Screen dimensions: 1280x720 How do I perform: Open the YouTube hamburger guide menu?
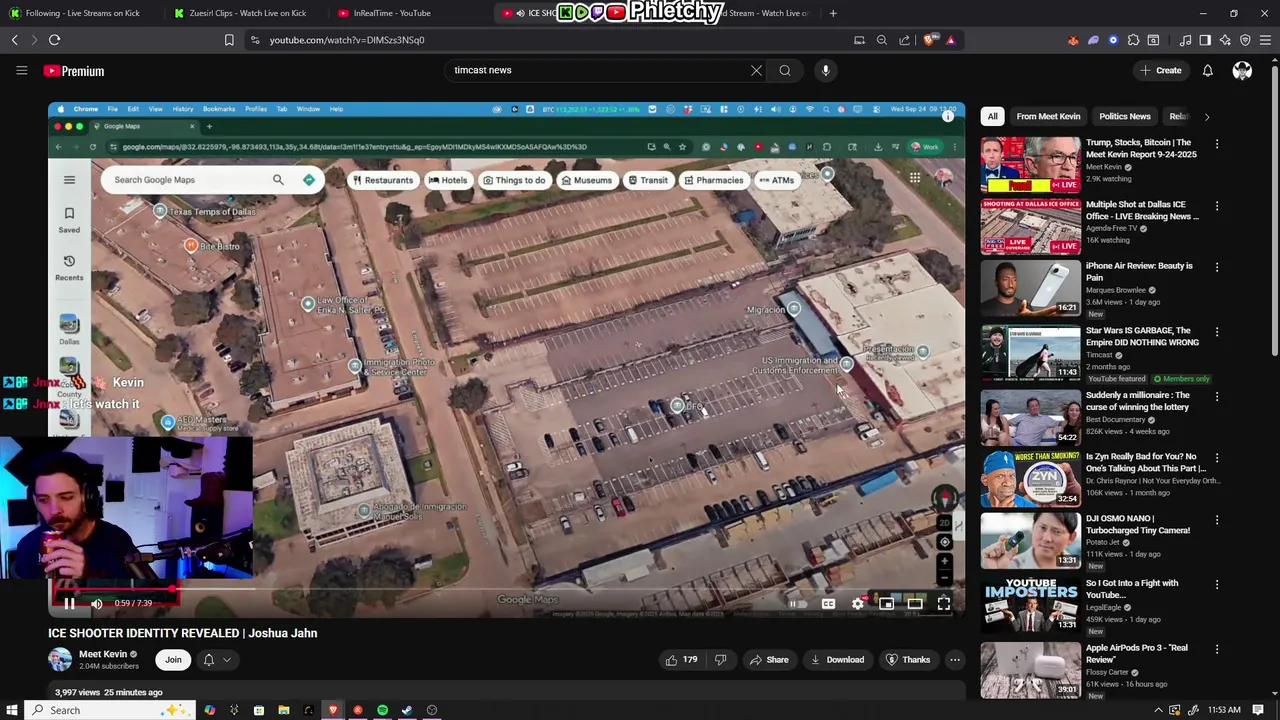21,71
